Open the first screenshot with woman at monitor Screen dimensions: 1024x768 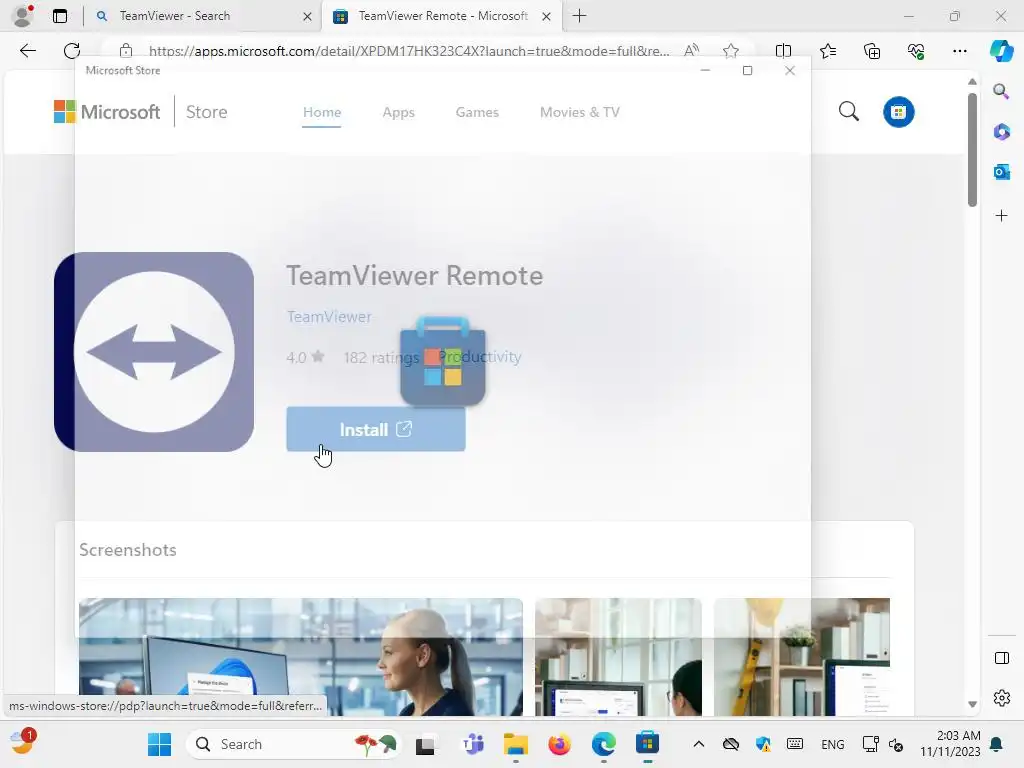[x=300, y=656]
